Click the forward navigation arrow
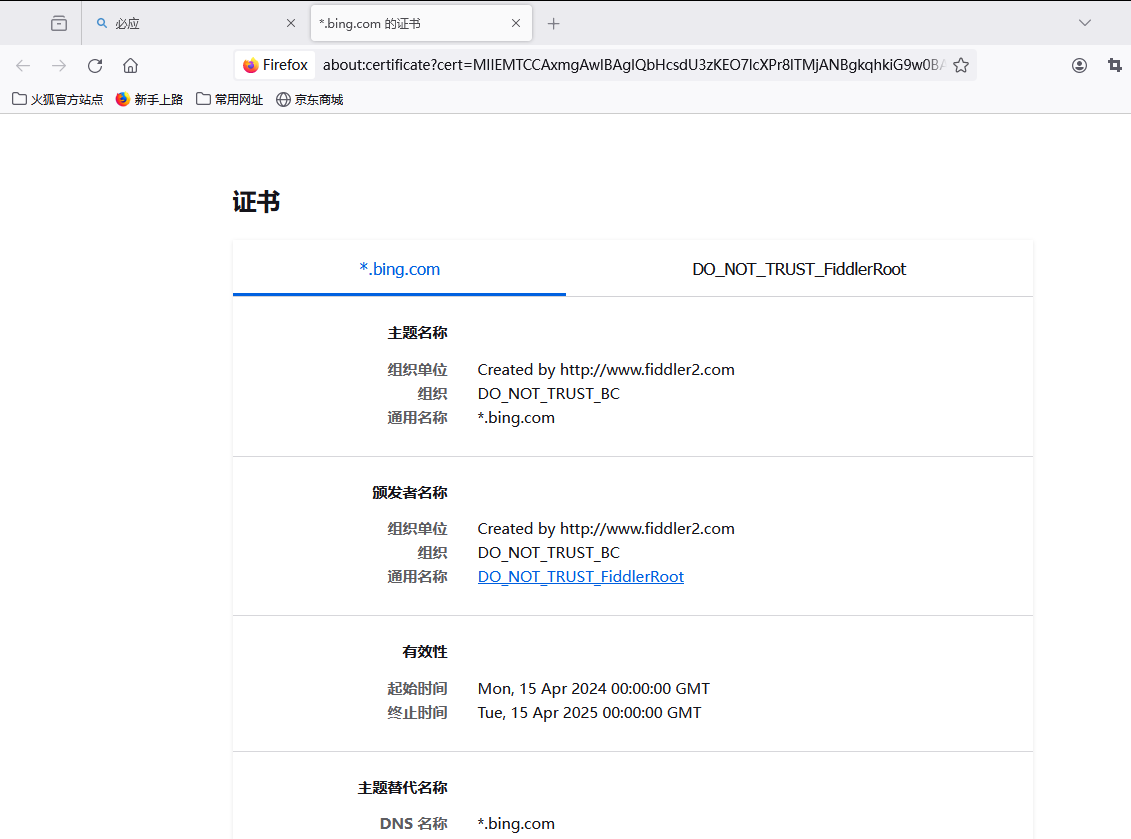Viewport: 1131px width, 839px height. pos(59,66)
